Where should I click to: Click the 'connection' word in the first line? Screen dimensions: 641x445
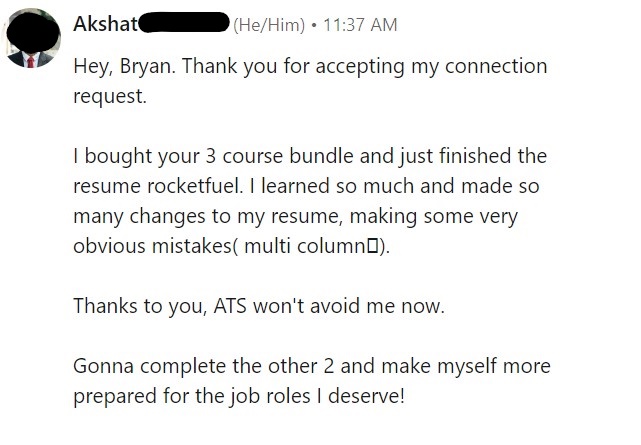pyautogui.click(x=496, y=67)
